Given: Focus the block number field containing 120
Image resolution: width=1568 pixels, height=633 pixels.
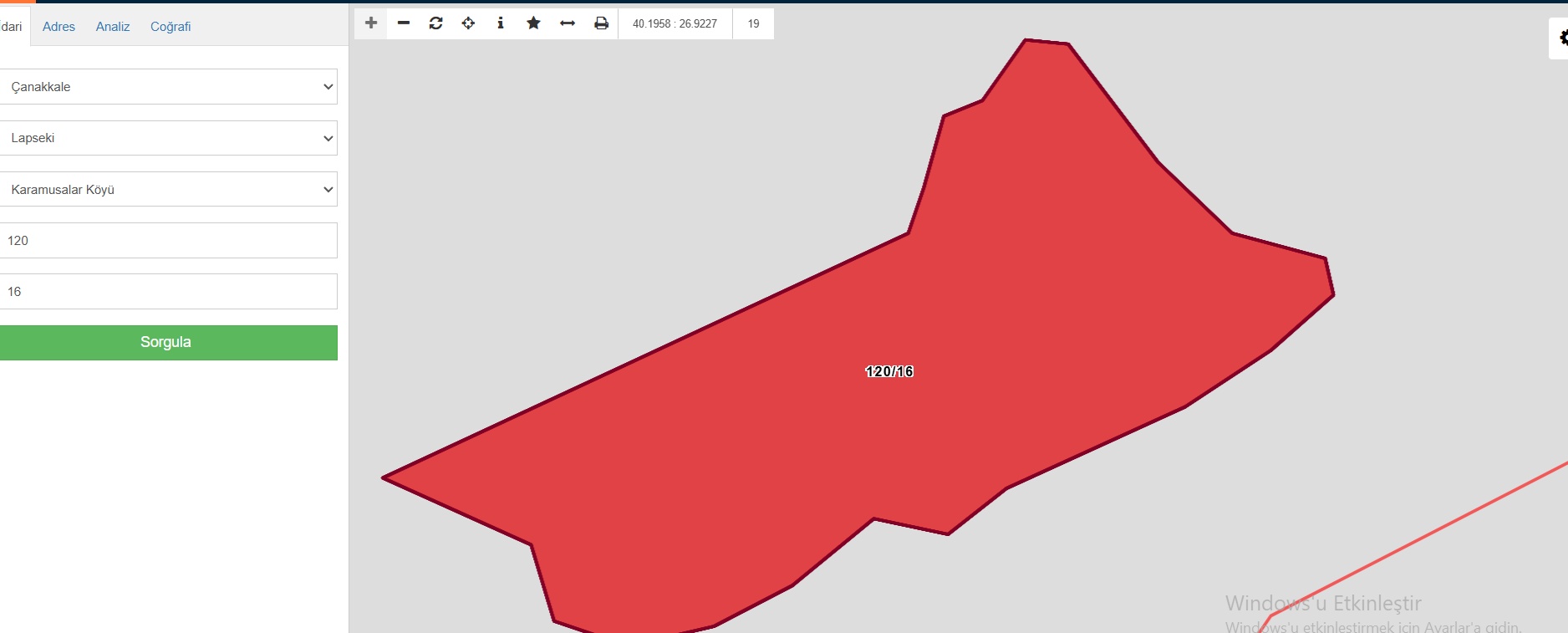Looking at the screenshot, I should [168, 240].
